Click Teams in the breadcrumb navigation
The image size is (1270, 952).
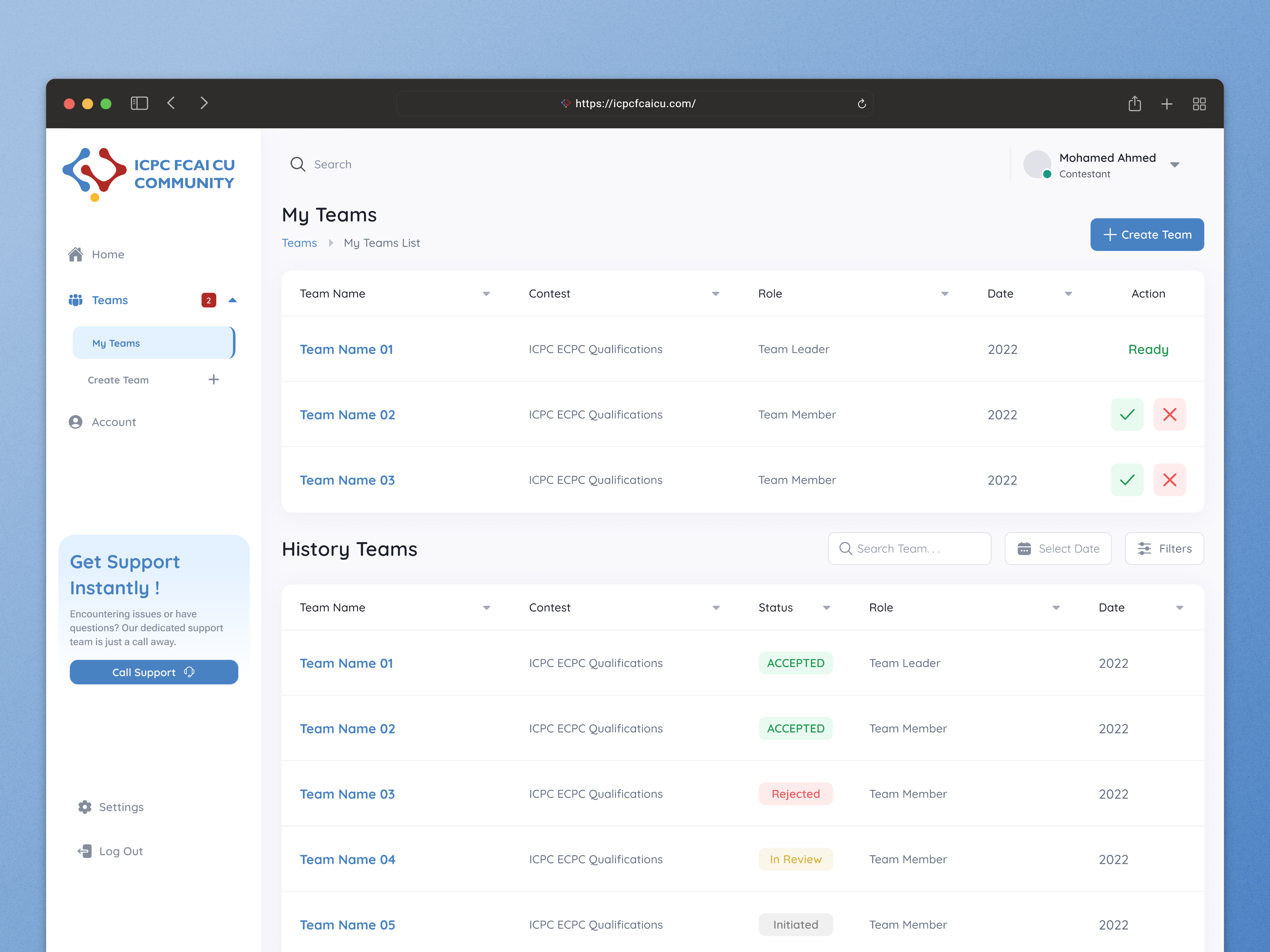pyautogui.click(x=299, y=243)
